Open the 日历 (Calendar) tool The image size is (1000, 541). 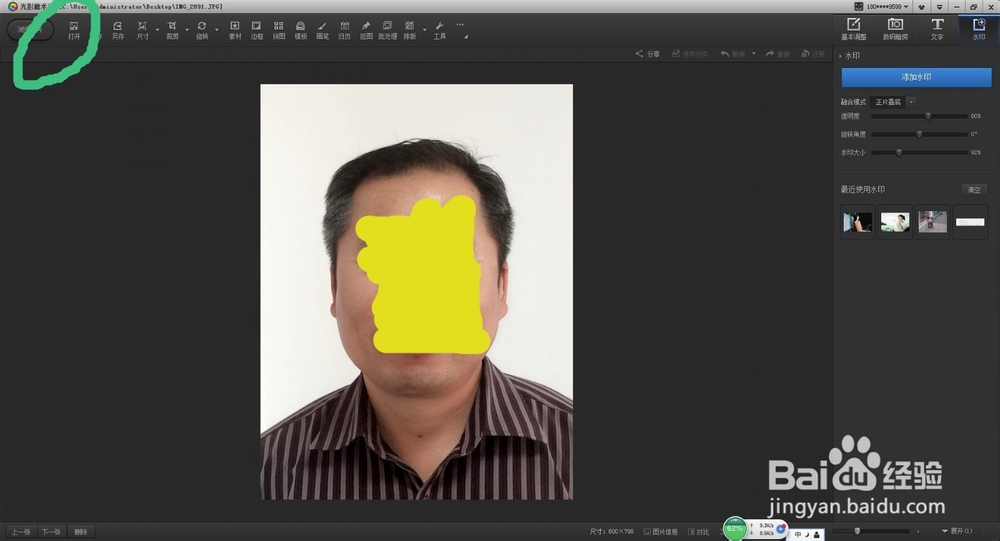pos(344,30)
